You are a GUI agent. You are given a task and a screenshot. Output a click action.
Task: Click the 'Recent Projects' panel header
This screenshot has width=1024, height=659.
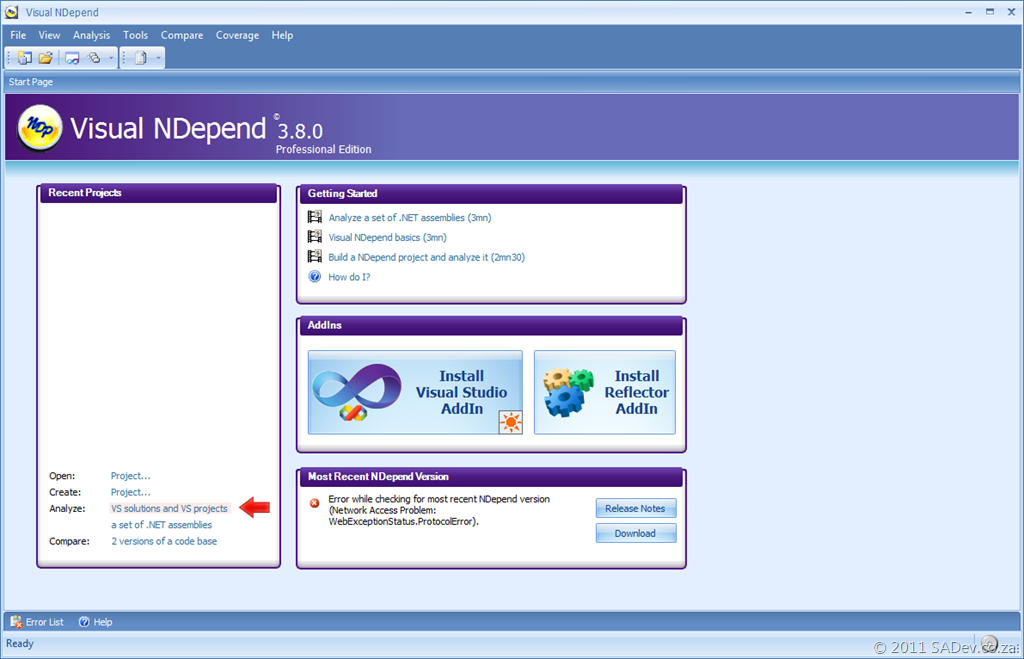[159, 193]
